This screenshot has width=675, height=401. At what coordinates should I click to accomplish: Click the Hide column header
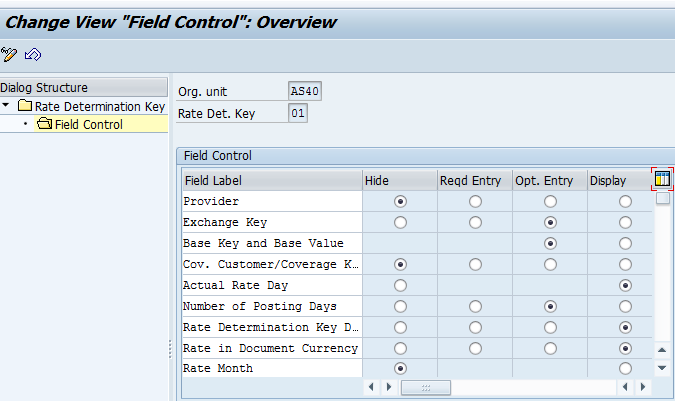click(378, 180)
